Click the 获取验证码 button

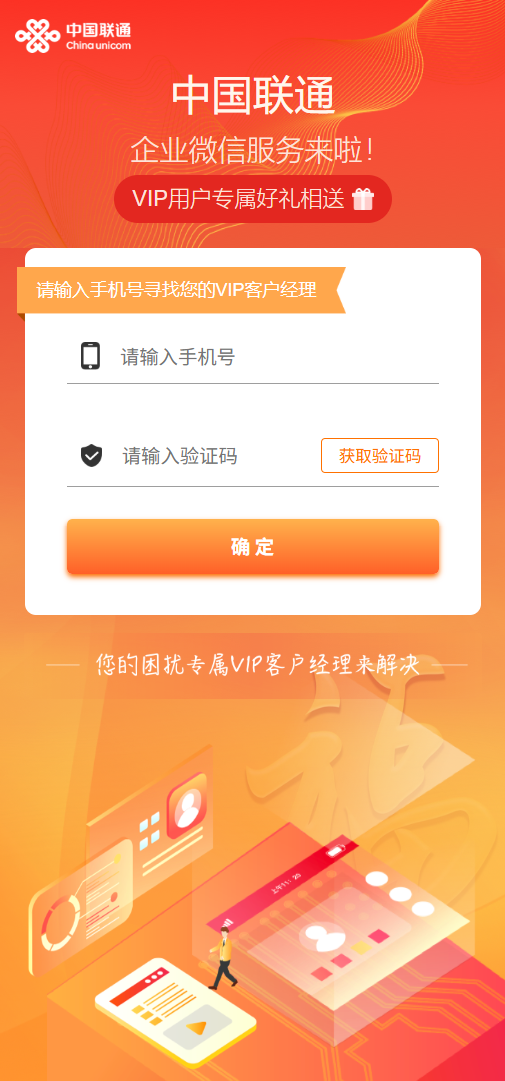tap(380, 456)
